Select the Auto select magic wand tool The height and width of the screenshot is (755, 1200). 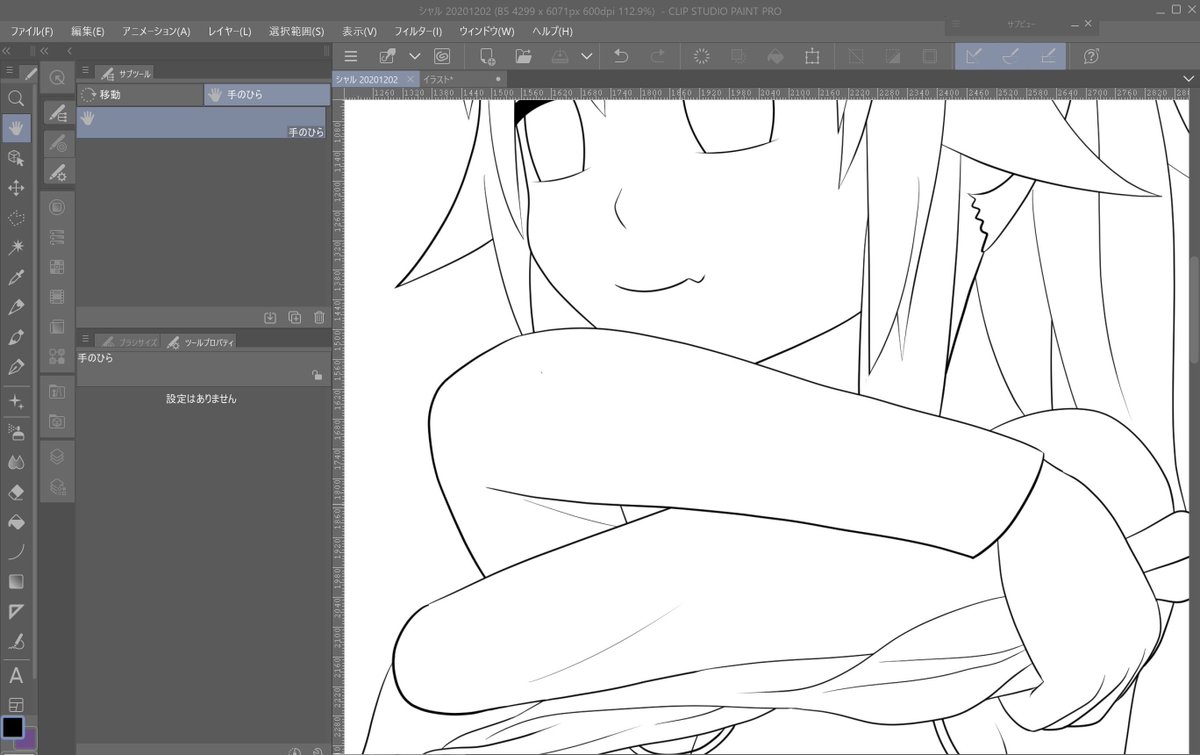point(16,247)
